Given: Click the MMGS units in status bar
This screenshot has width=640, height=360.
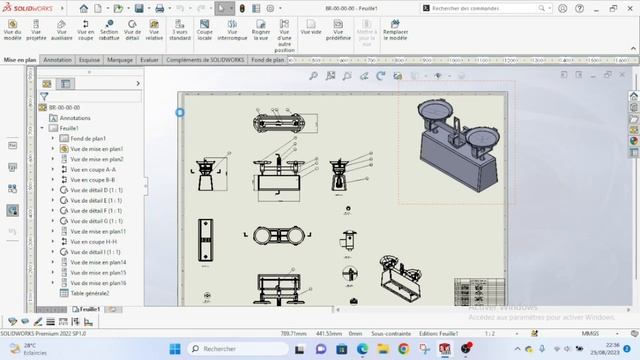Looking at the screenshot, I should click(x=590, y=333).
